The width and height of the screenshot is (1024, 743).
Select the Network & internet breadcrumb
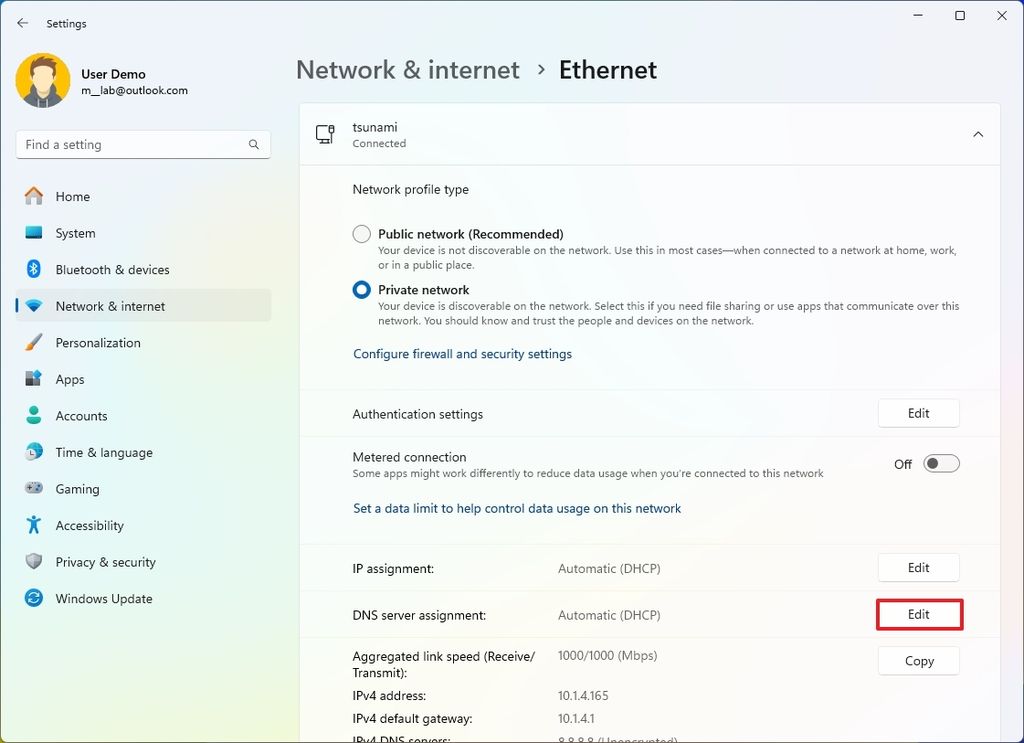click(x=407, y=69)
